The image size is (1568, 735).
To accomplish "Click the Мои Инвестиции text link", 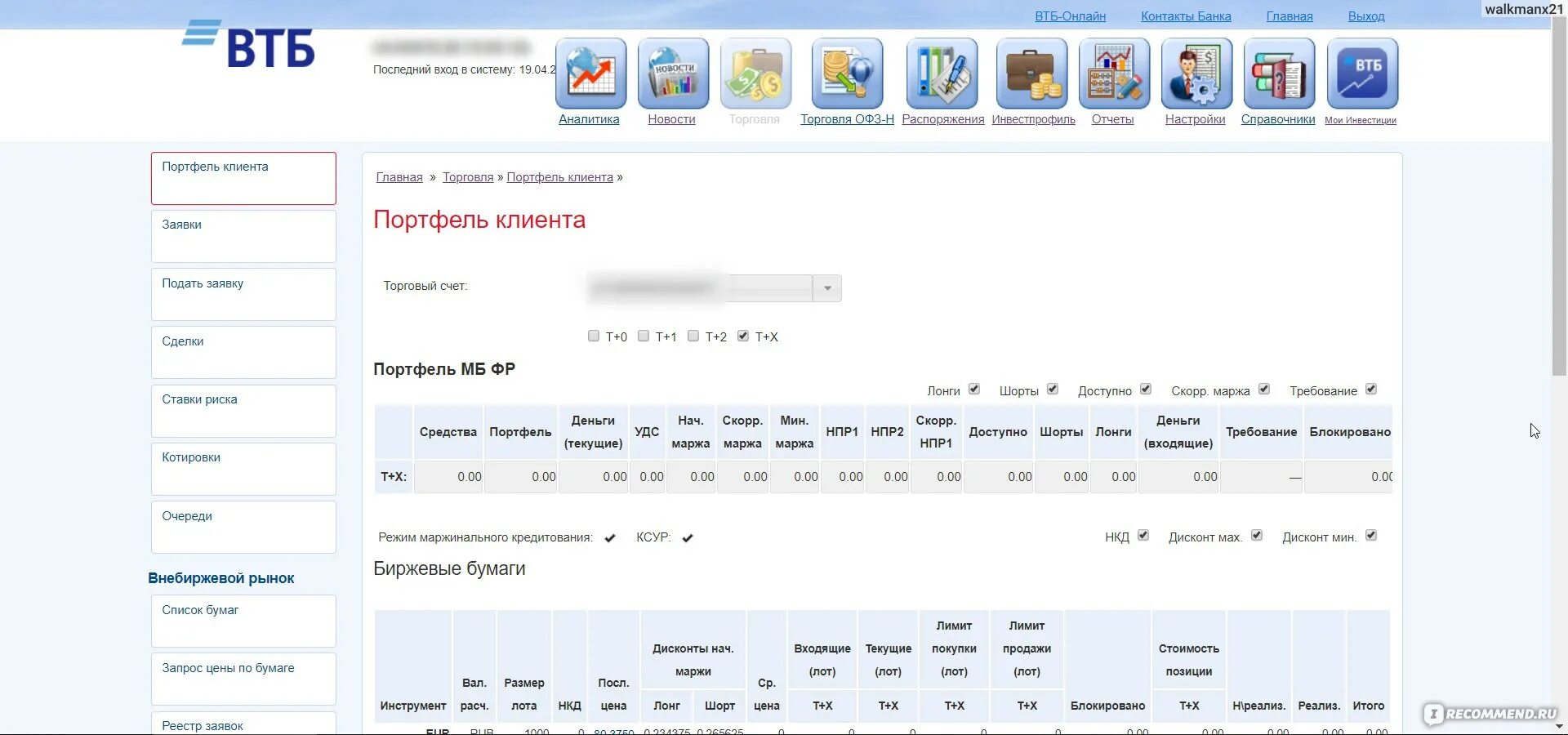I will (x=1360, y=120).
